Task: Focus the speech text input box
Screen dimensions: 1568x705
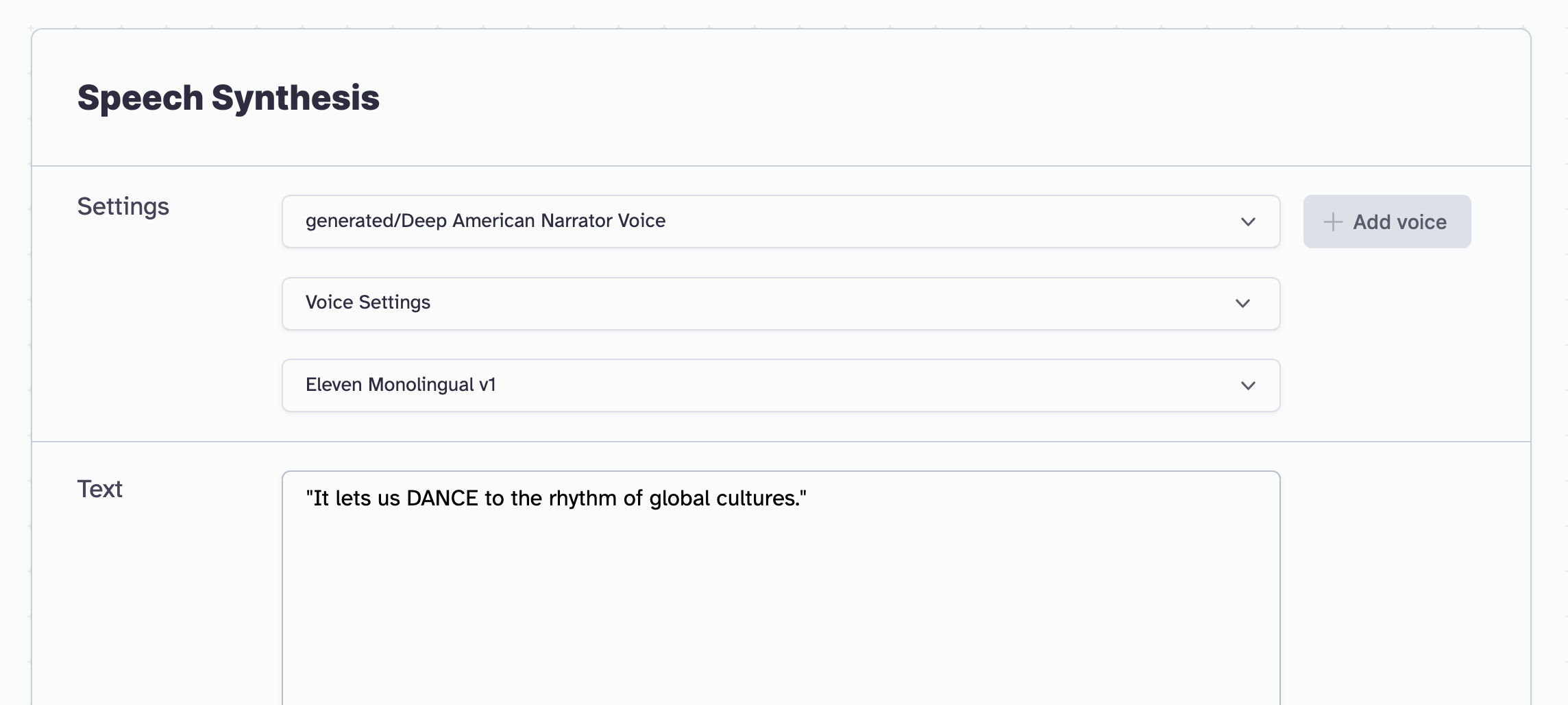Action: [x=781, y=588]
